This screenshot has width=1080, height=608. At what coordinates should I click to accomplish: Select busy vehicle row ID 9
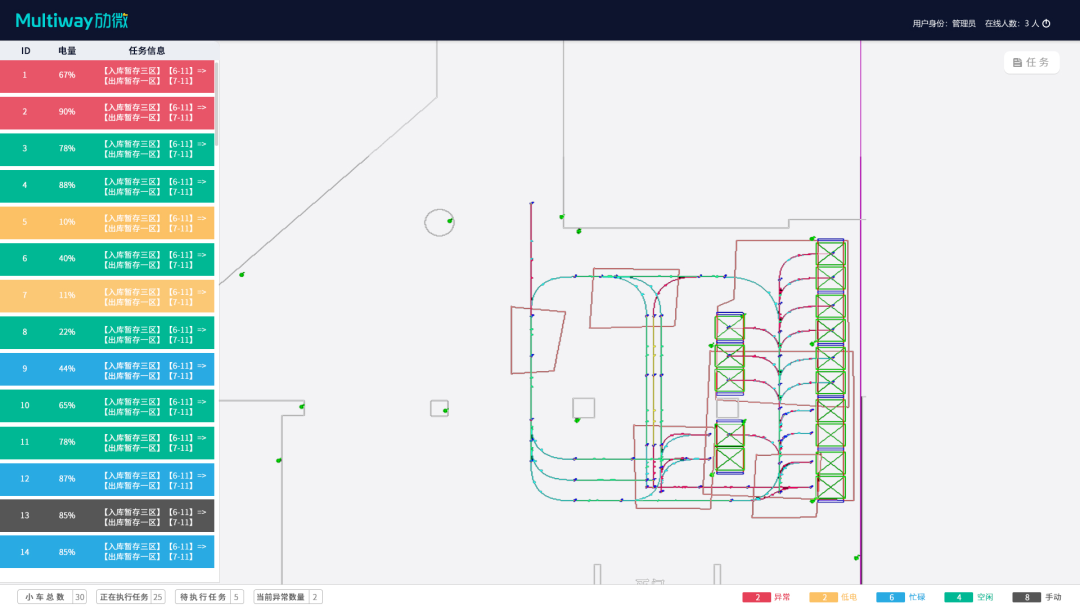[x=107, y=369]
